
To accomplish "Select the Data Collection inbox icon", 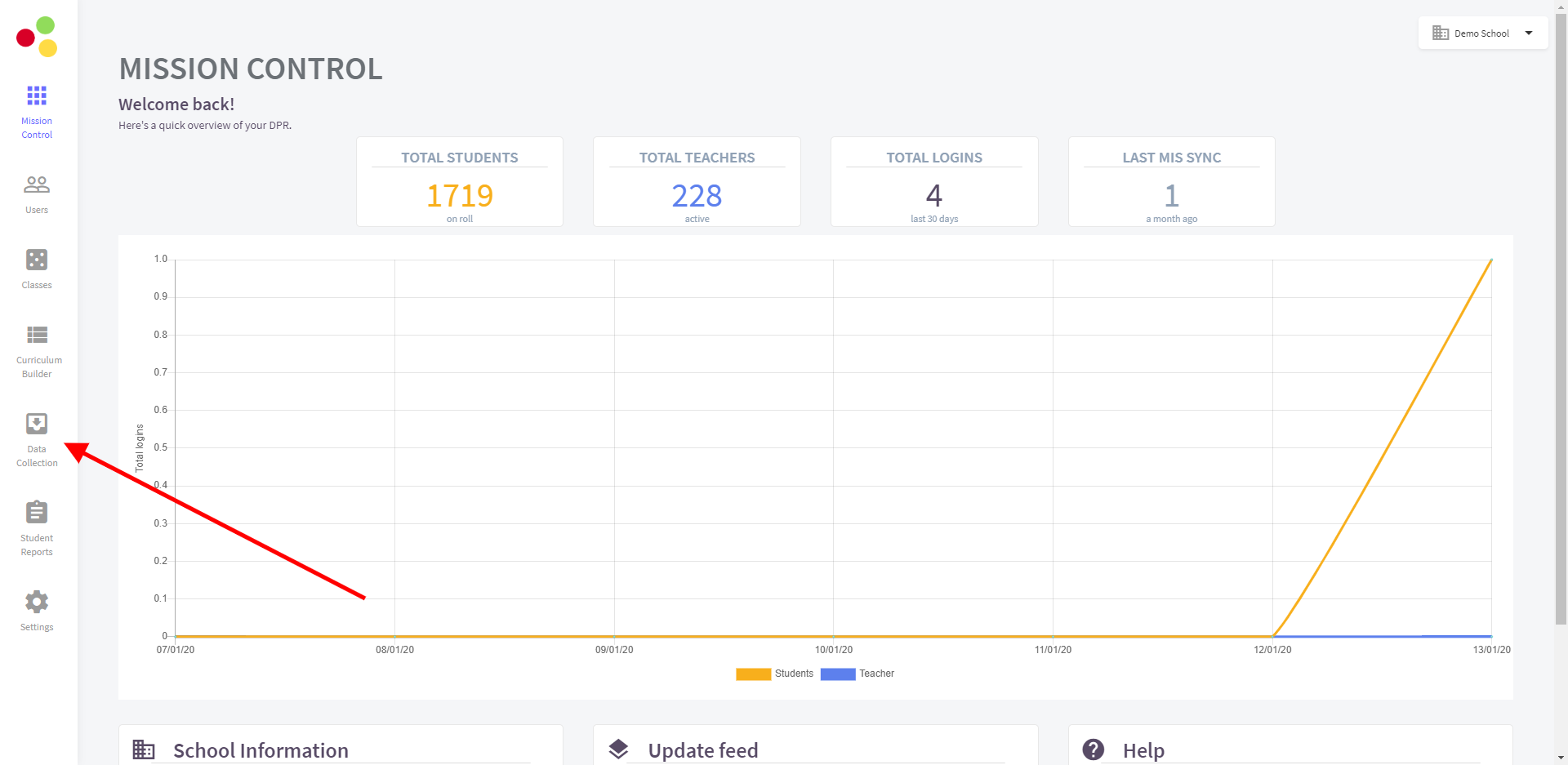I will (x=37, y=424).
